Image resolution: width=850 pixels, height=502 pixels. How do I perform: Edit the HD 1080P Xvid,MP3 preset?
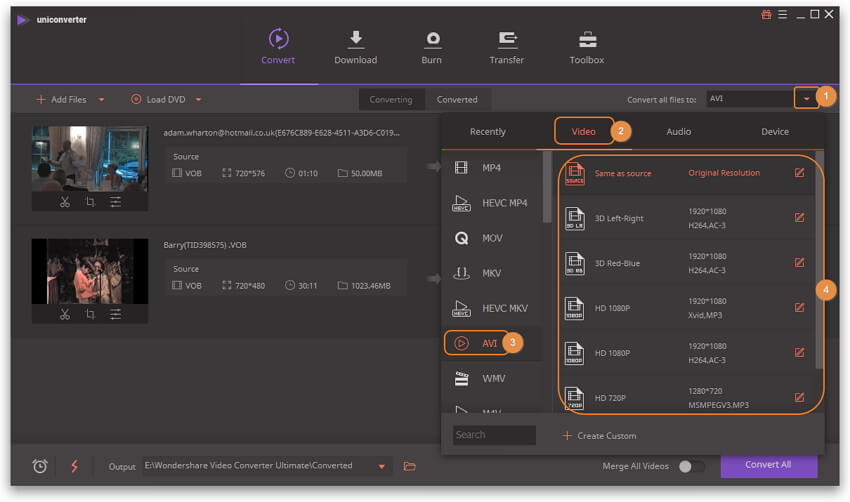coord(799,308)
